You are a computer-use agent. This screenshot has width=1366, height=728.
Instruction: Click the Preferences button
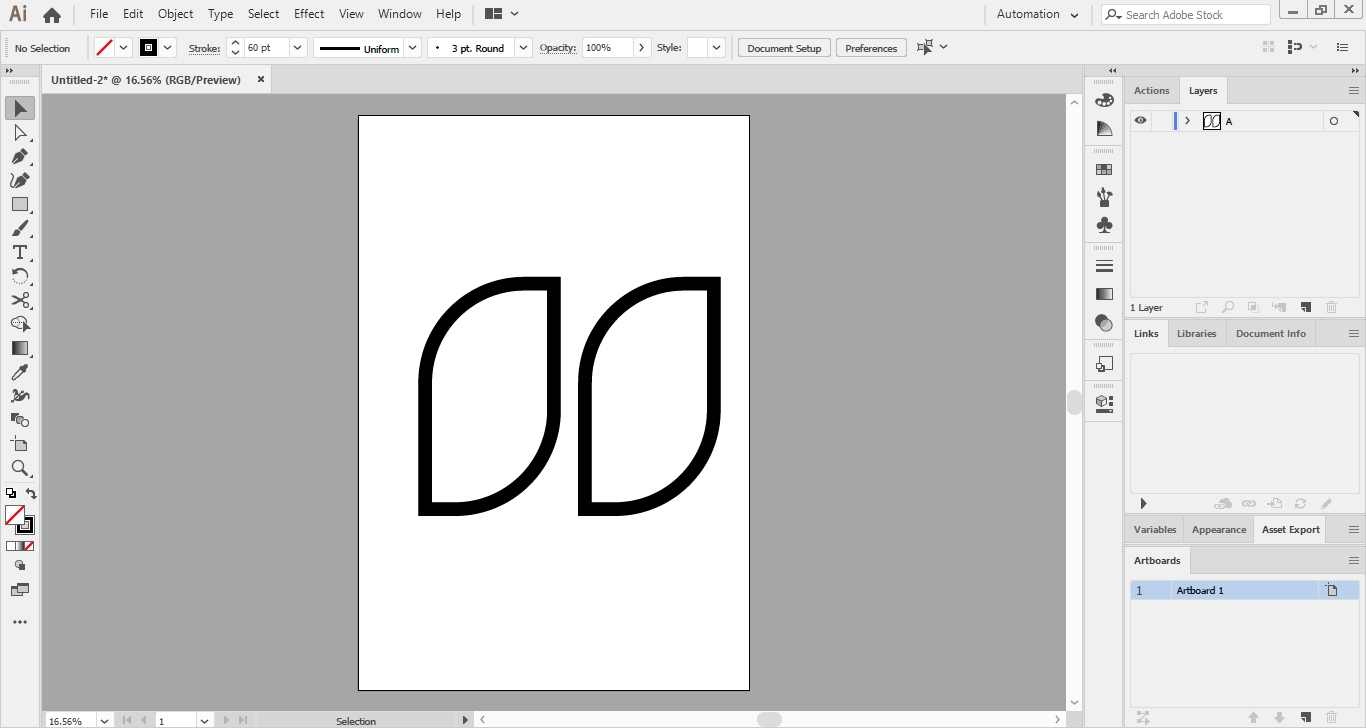[x=871, y=48]
